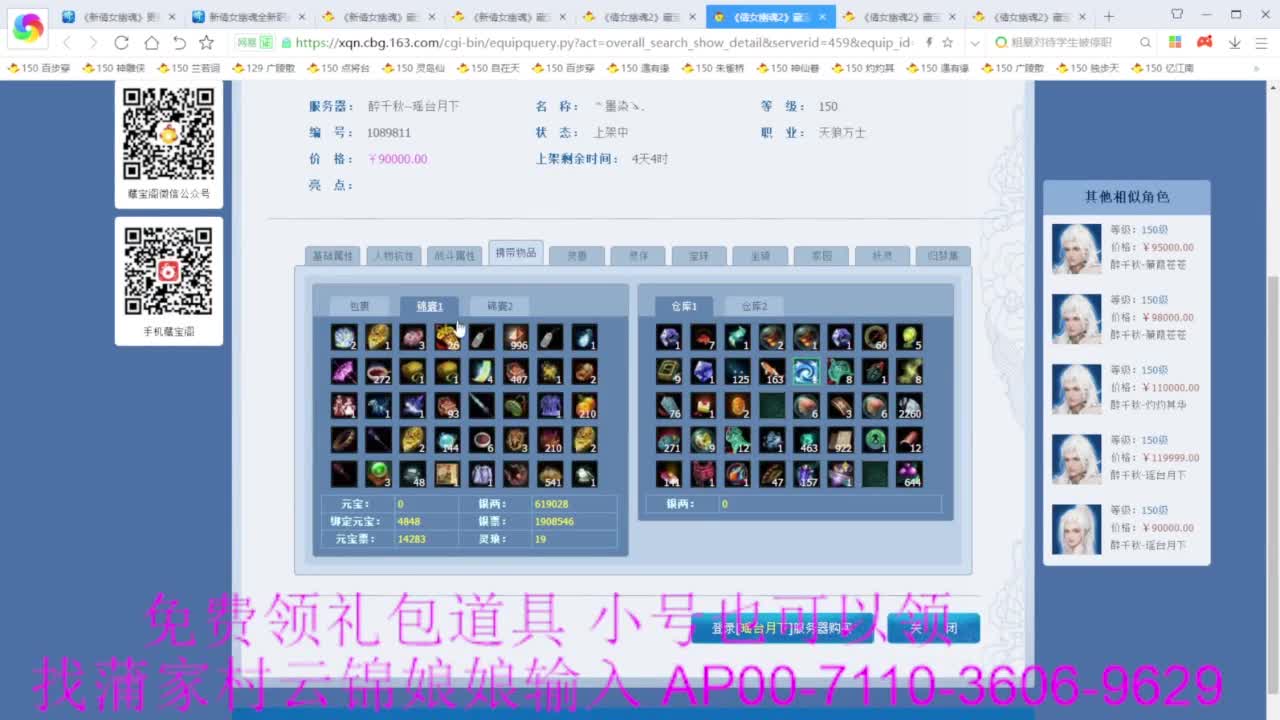The width and height of the screenshot is (1280, 720).
Task: Open the 150 独步天 bookmark
Action: pos(1088,67)
